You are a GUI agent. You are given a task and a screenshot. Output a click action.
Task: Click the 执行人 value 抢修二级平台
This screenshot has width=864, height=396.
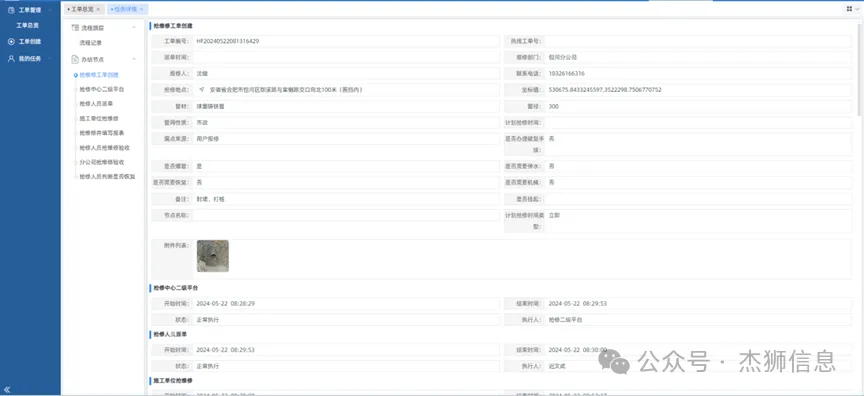point(565,319)
